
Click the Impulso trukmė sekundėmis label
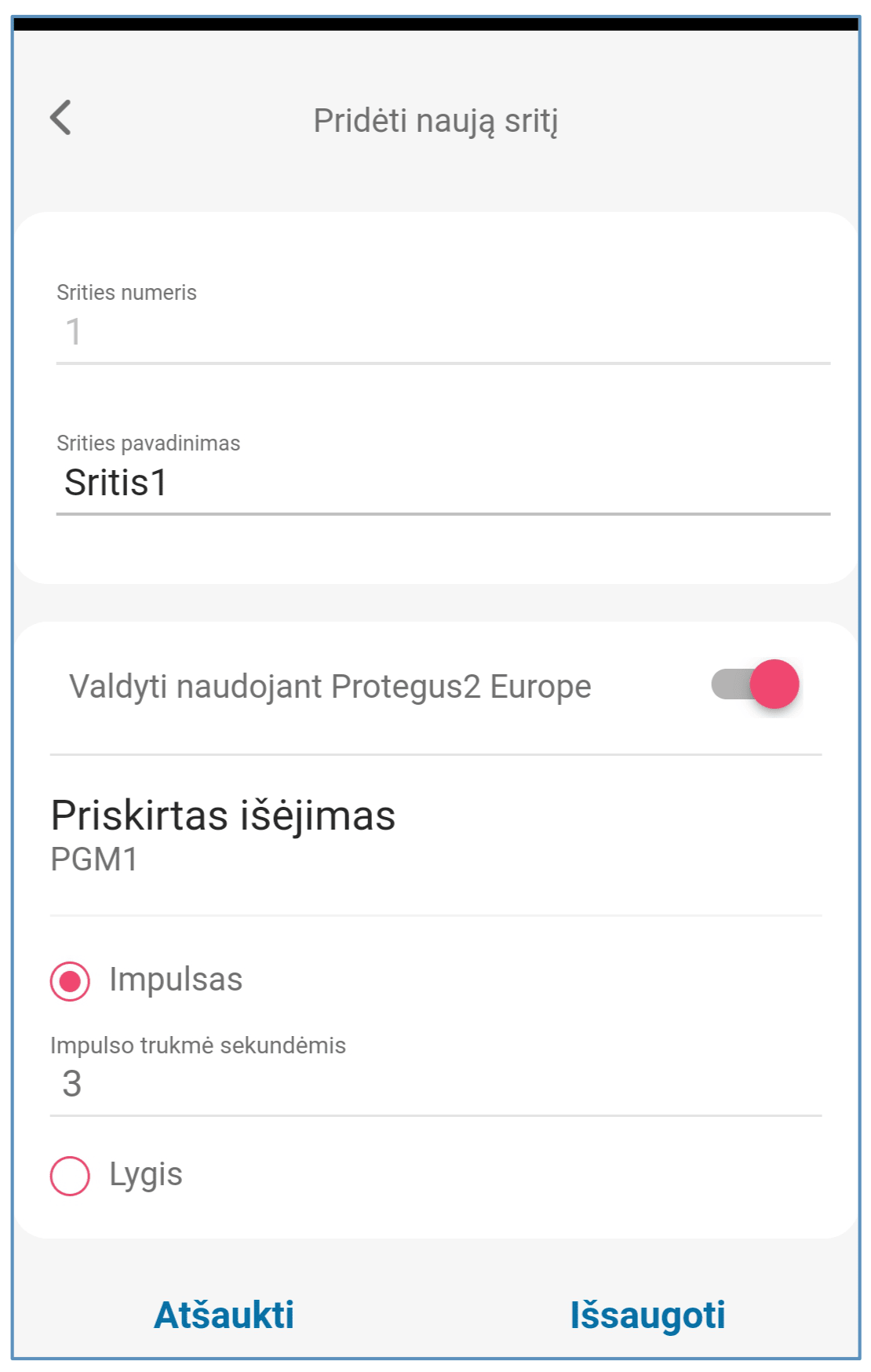(198, 1045)
